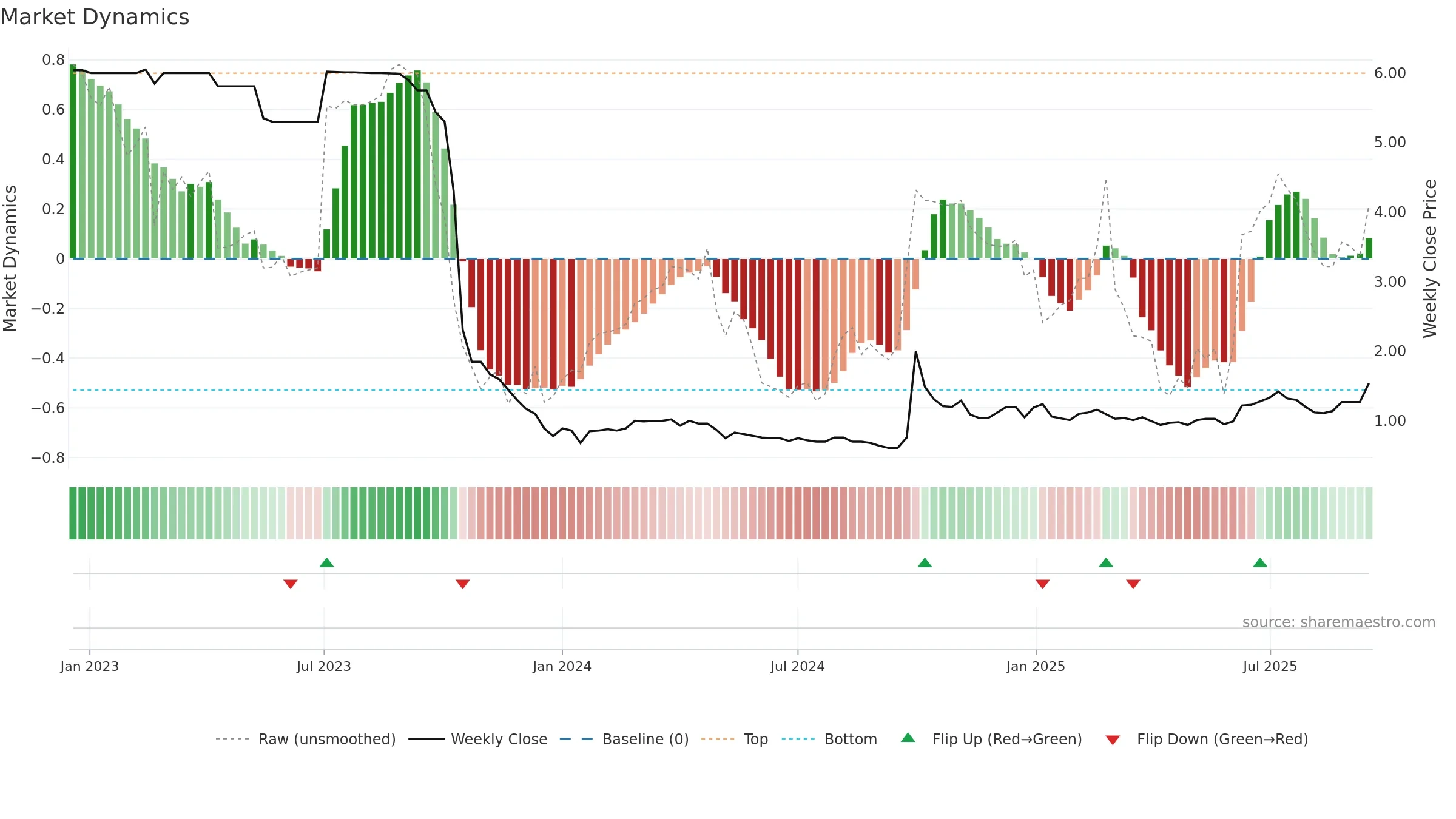This screenshot has height=819, width=1456.
Task: Click the 0.6 left axis tick
Action: pos(53,110)
